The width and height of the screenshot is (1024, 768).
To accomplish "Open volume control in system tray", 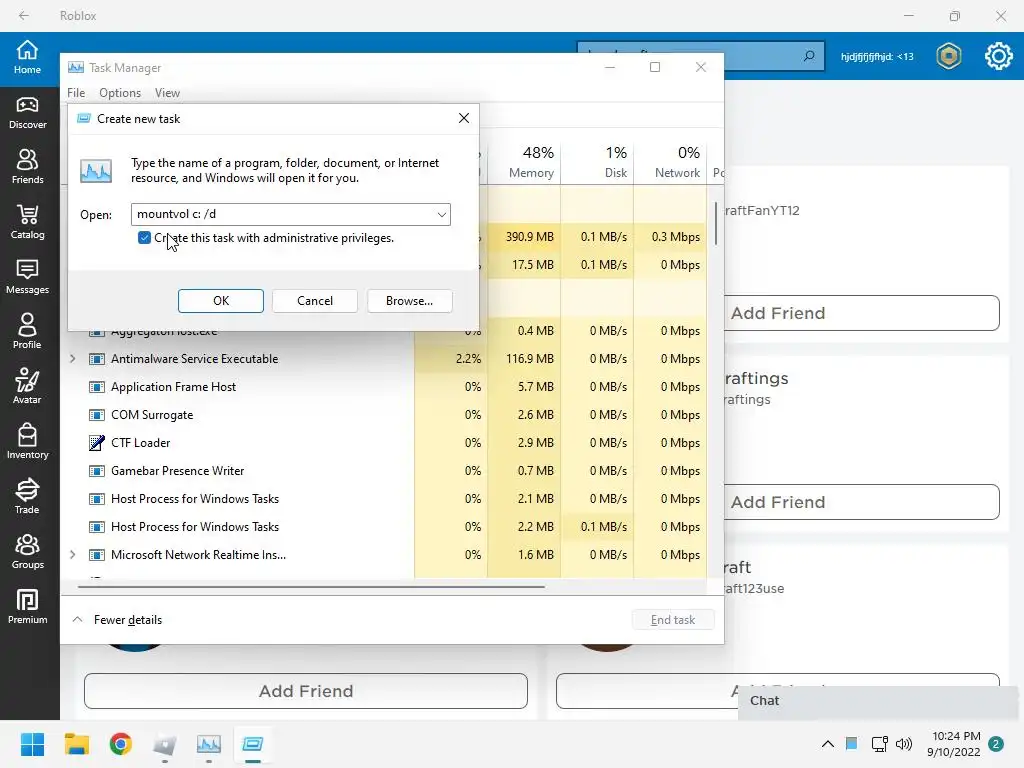I will pyautogui.click(x=904, y=744).
